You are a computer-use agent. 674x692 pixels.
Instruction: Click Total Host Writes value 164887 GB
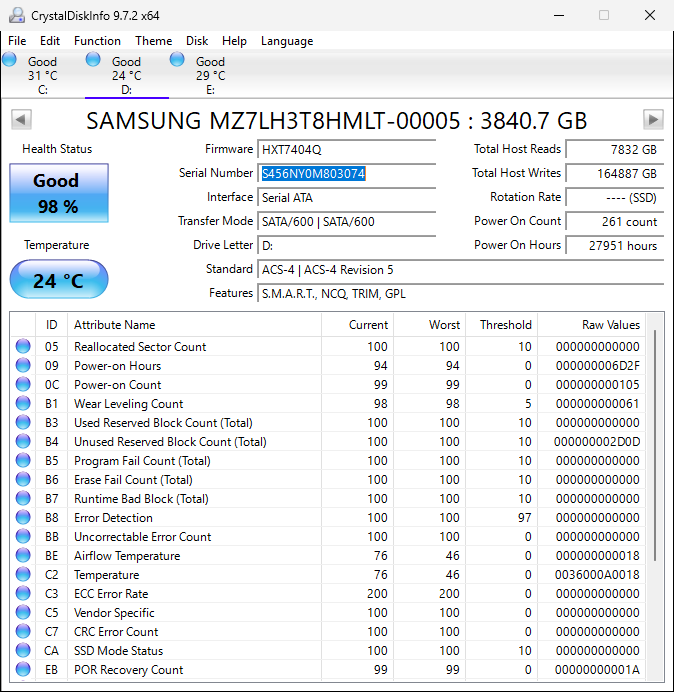click(x=614, y=173)
